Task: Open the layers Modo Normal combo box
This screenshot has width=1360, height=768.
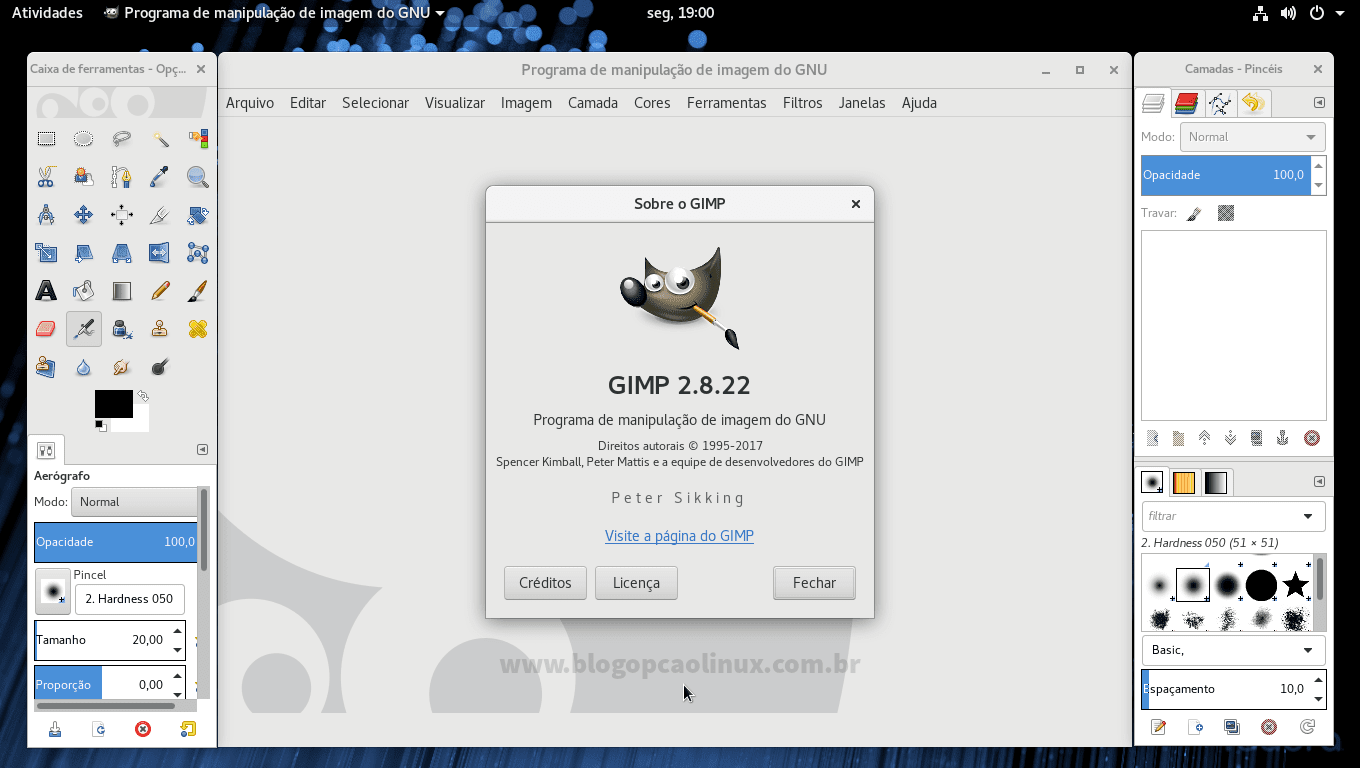Action: [x=1252, y=137]
